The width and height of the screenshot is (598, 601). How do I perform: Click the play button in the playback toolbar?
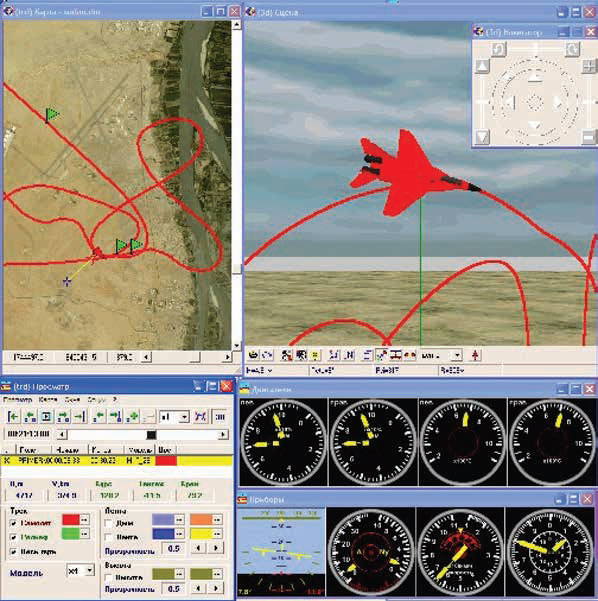pos(46,416)
